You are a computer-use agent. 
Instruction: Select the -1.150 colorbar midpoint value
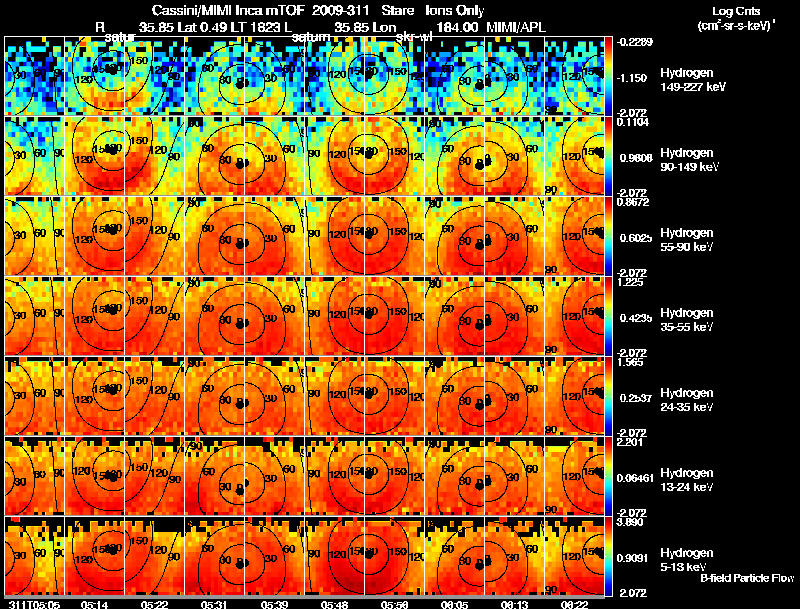pyautogui.click(x=632, y=78)
